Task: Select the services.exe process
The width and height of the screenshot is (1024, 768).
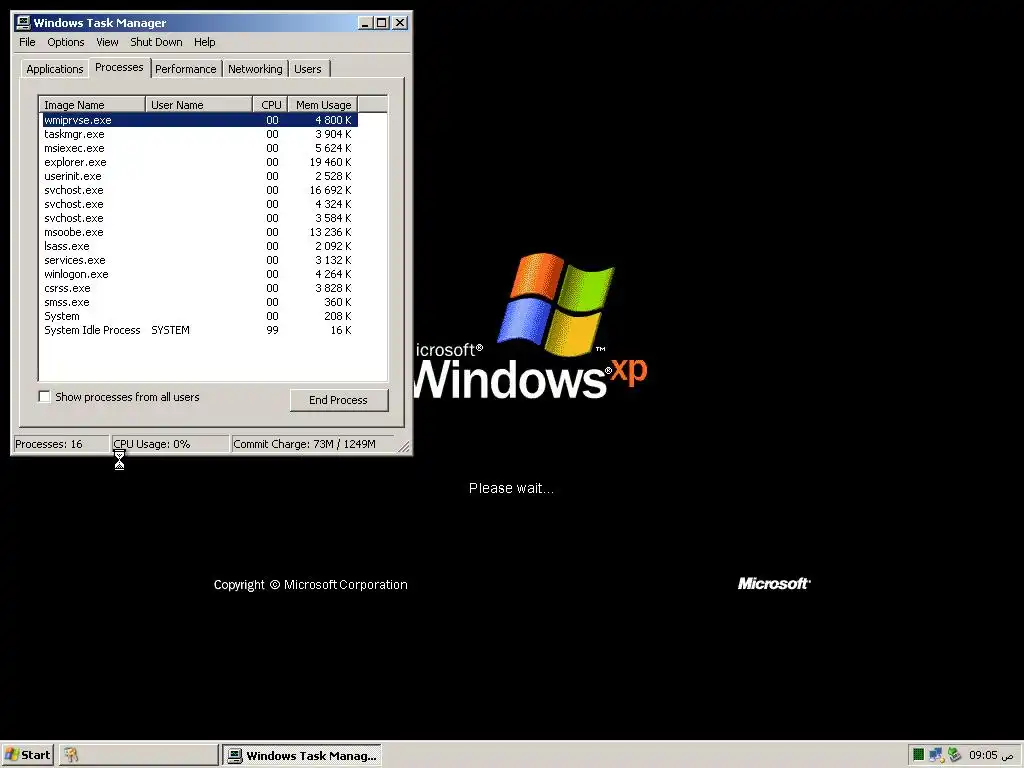Action: 199,260
